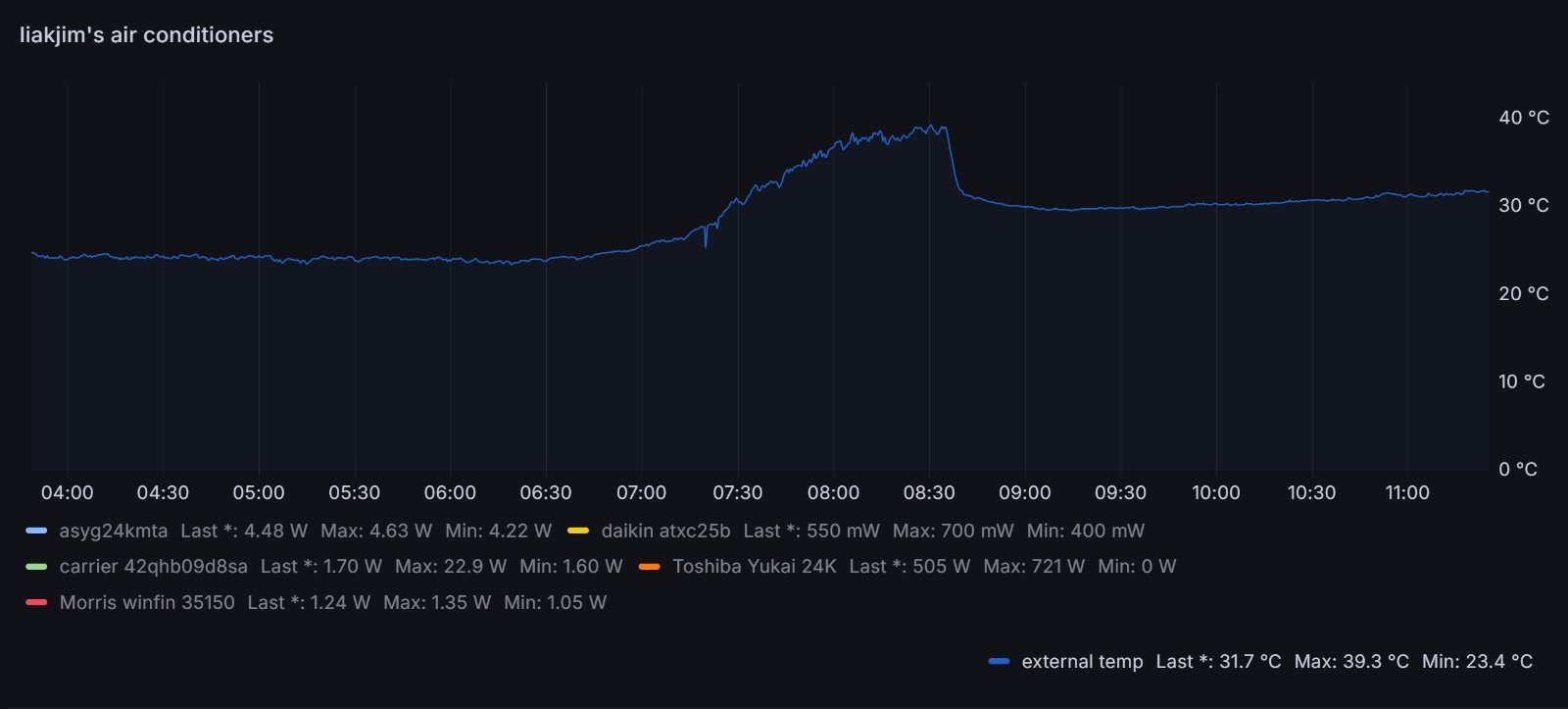Viewport: 1568px width, 709px height.
Task: Click asyg24kmta "Max: 4.63 W" value
Action: (x=376, y=531)
